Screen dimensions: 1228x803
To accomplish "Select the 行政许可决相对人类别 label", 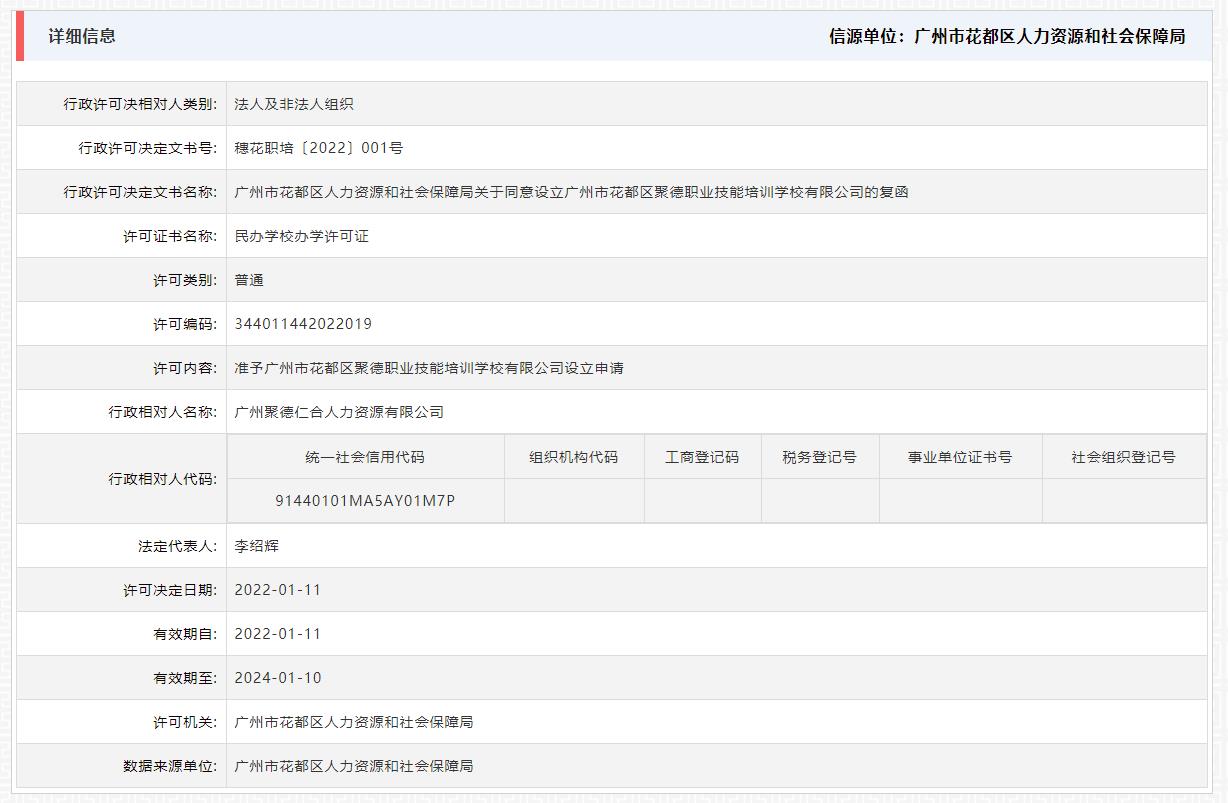I will click(140, 104).
